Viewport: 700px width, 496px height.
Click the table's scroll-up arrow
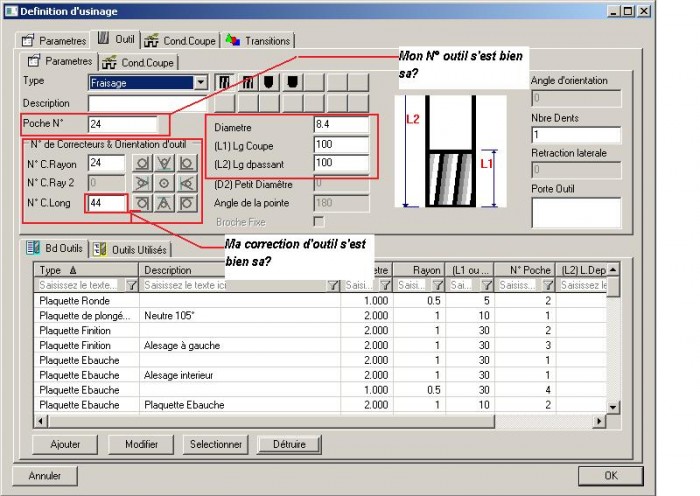click(x=613, y=270)
